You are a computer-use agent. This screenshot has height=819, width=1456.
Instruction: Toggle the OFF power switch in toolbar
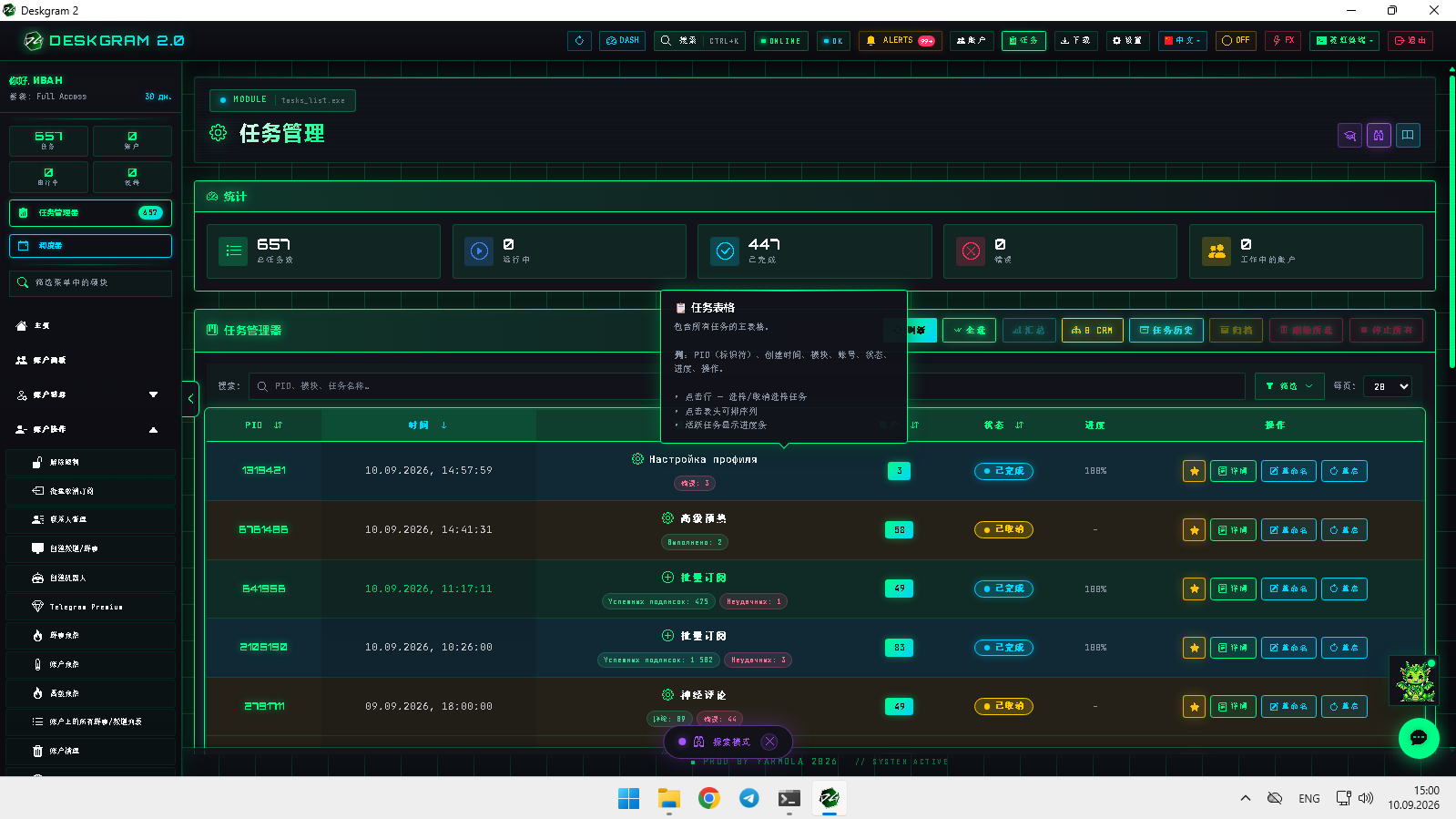[1236, 41]
